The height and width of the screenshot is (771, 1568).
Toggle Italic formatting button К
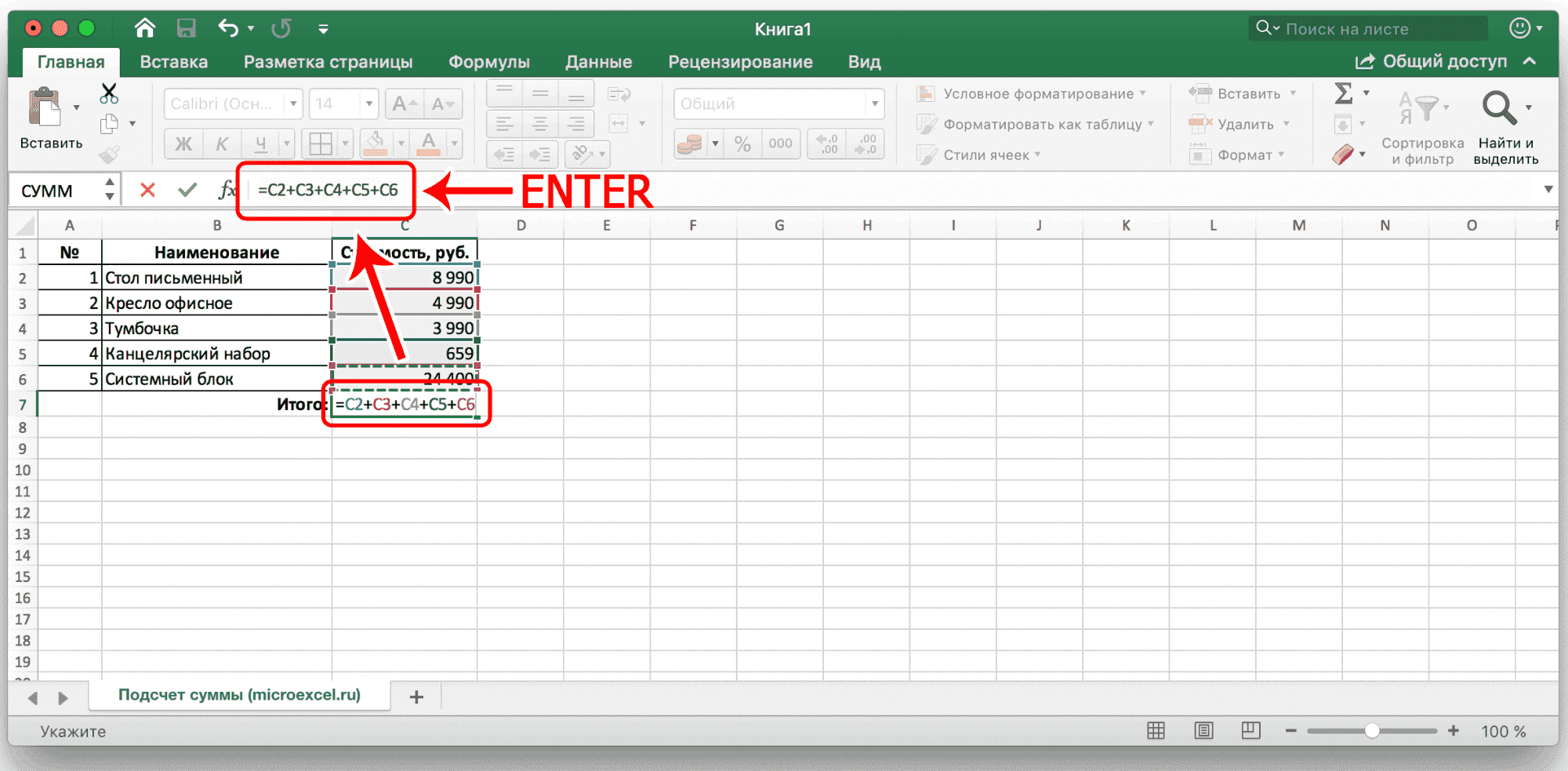[x=222, y=144]
